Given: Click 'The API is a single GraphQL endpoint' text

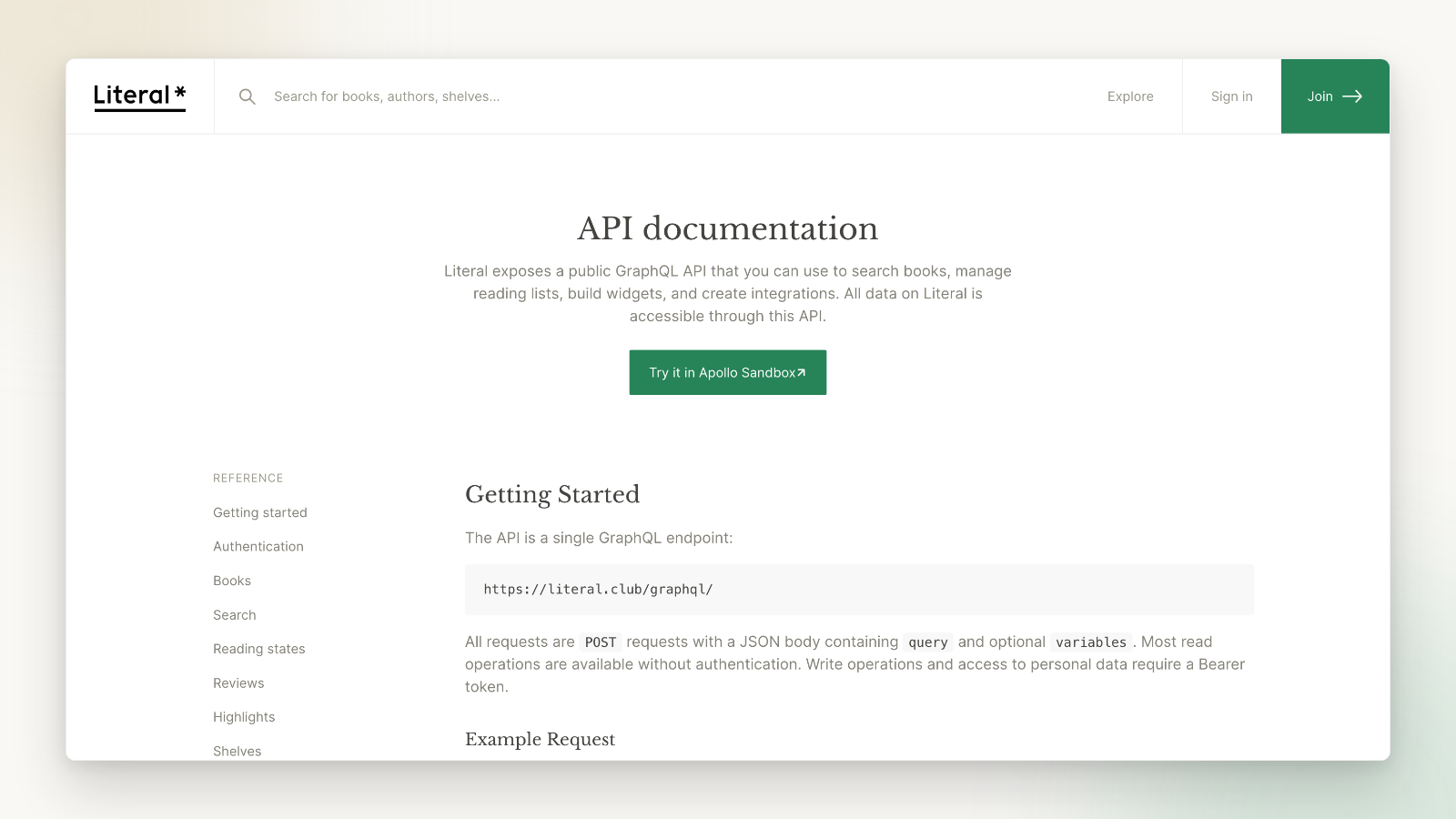Looking at the screenshot, I should click(x=599, y=538).
